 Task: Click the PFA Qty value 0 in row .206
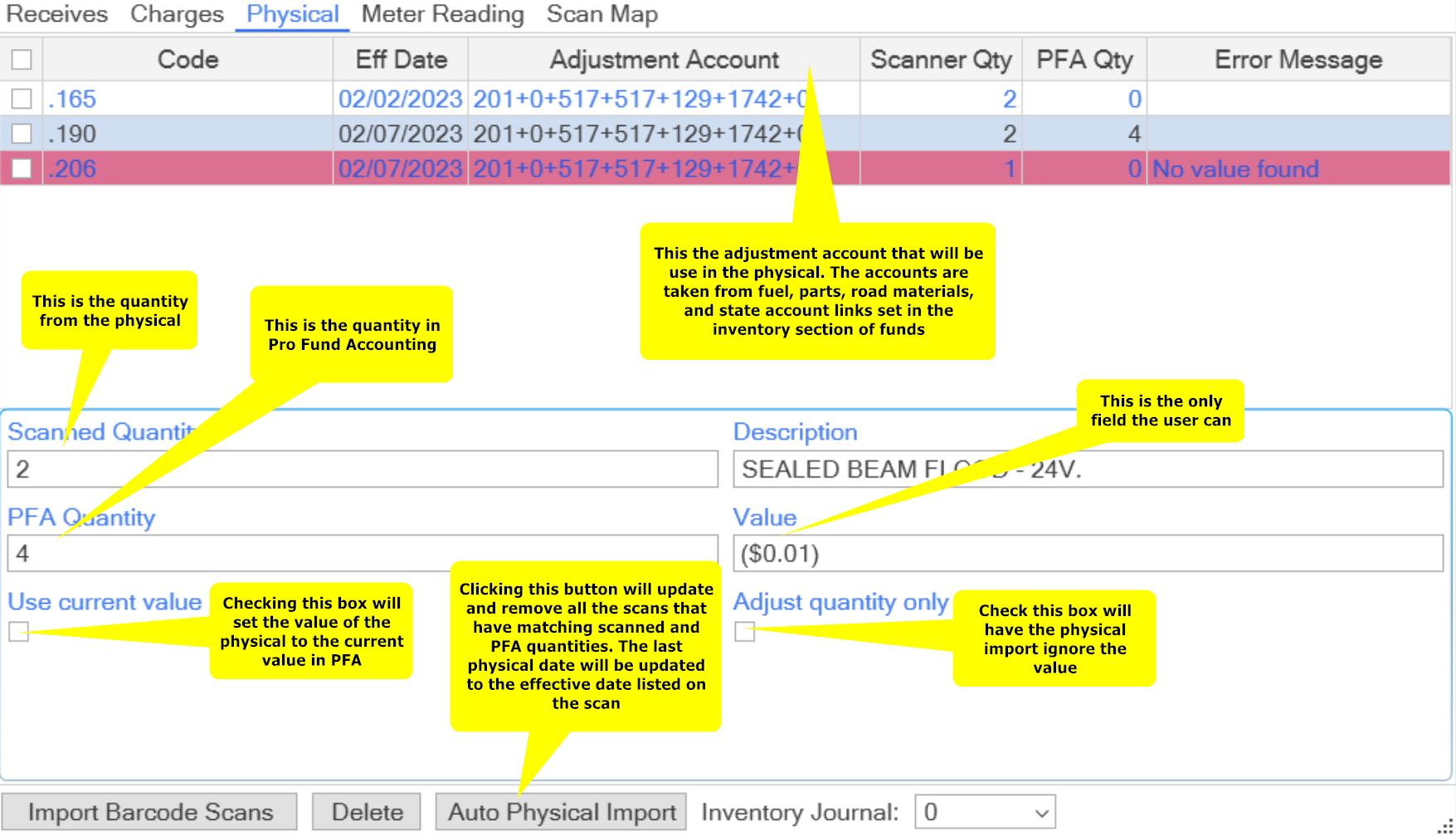[1084, 168]
